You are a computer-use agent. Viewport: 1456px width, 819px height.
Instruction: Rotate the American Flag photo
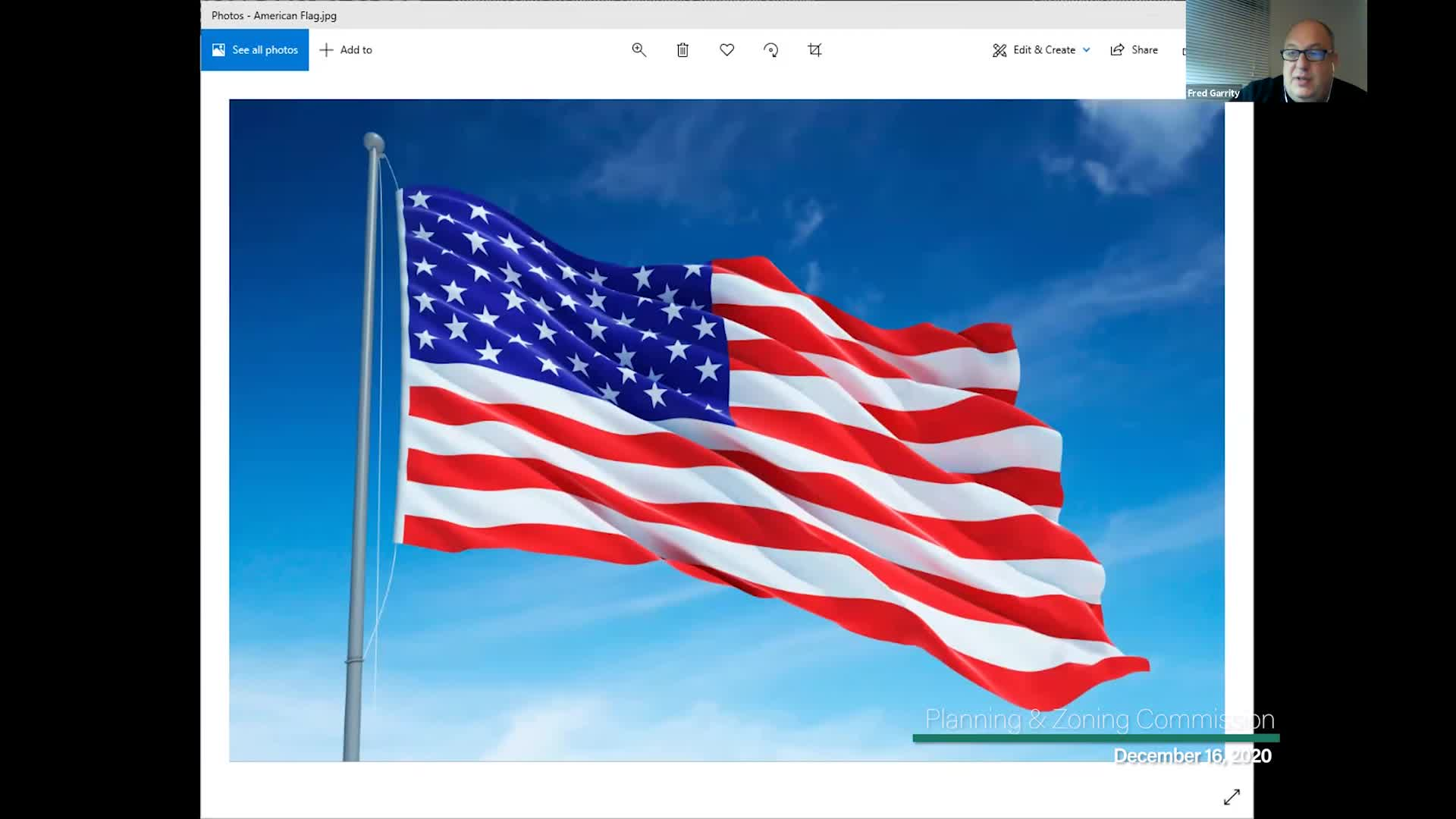click(x=770, y=50)
